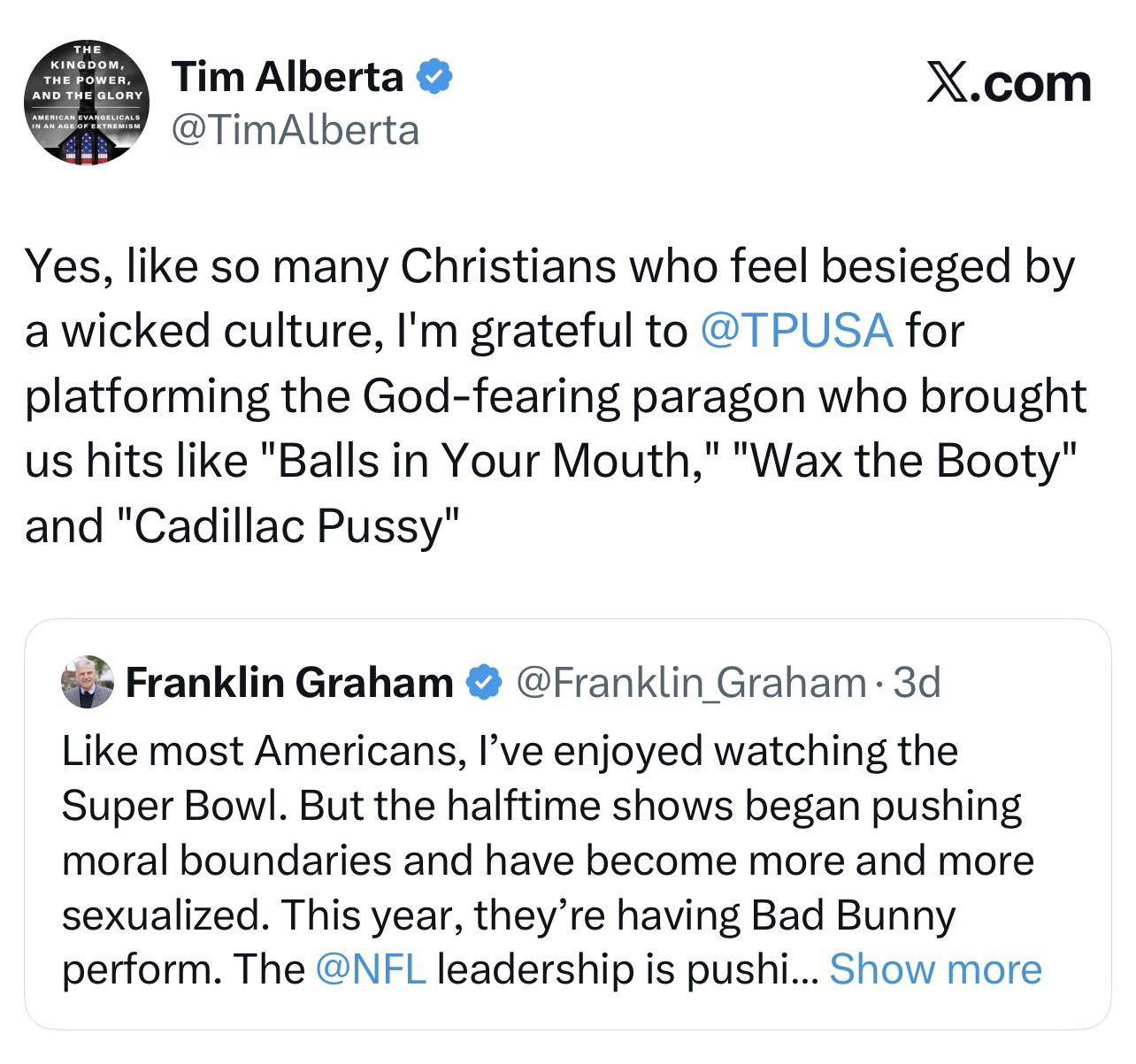Click the 3d timestamp on quoted tweet
Screen dimensions: 1136x1064
click(917, 683)
